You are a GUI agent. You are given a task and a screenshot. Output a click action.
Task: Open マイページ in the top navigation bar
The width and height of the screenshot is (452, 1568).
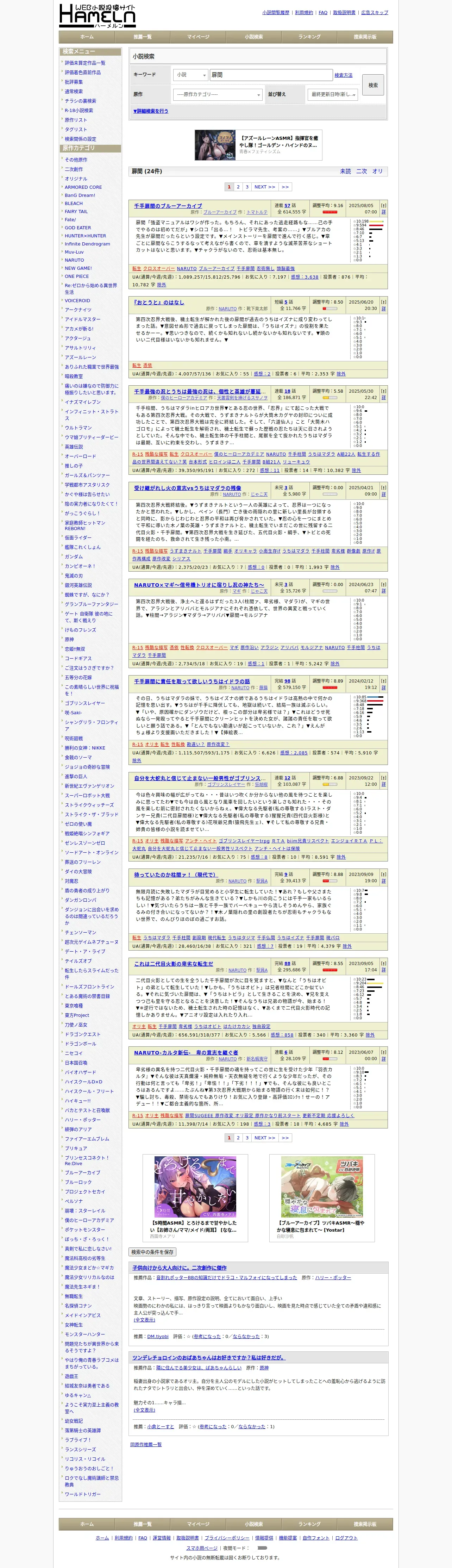(198, 37)
